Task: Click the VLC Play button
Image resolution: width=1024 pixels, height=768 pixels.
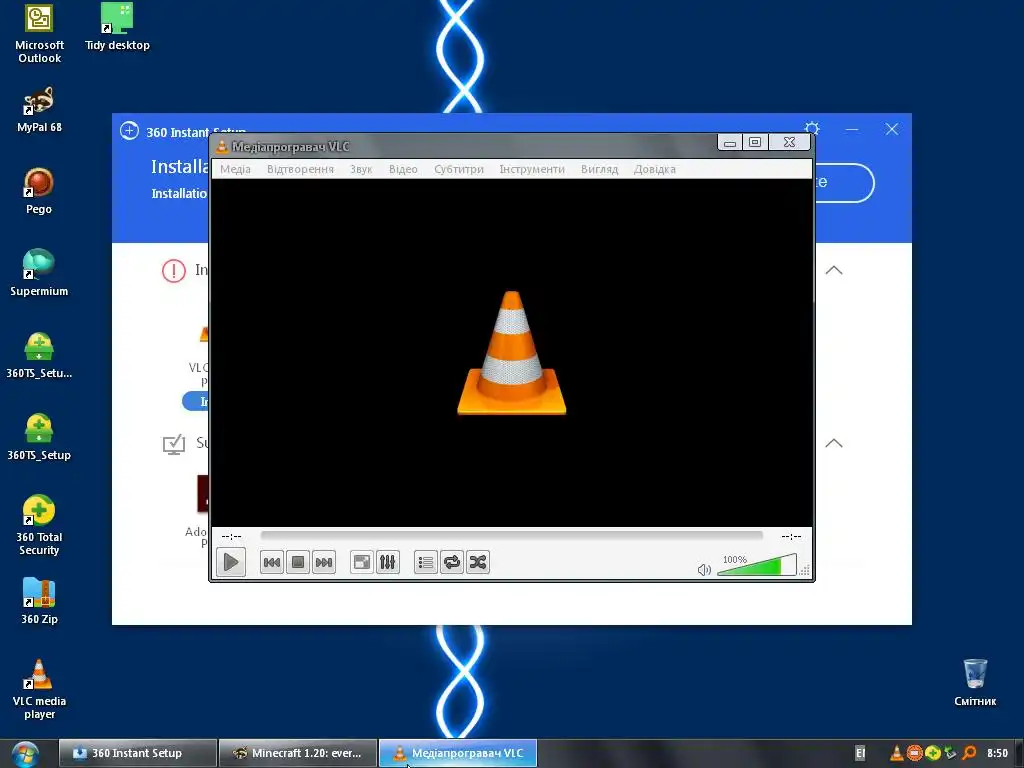Action: tap(231, 562)
